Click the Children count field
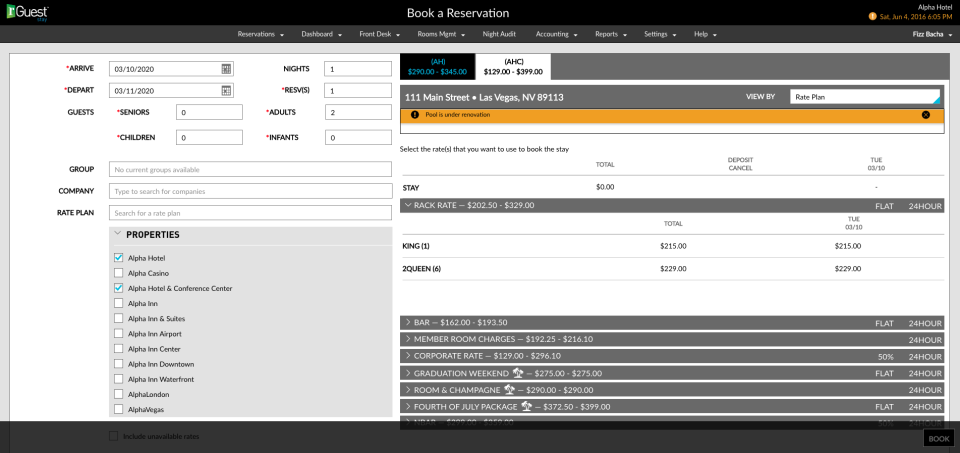Image resolution: width=960 pixels, height=453 pixels. [209, 138]
